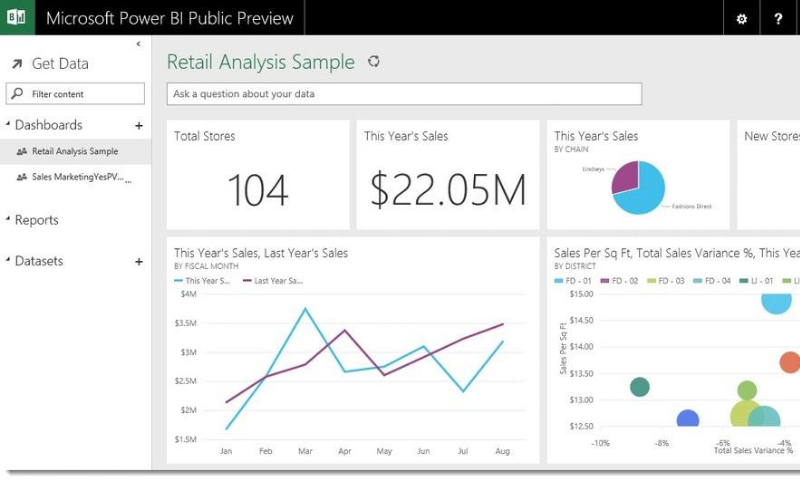This screenshot has width=800, height=481.
Task: Open This Year's Sales by Chain tile title
Action: (x=596, y=136)
